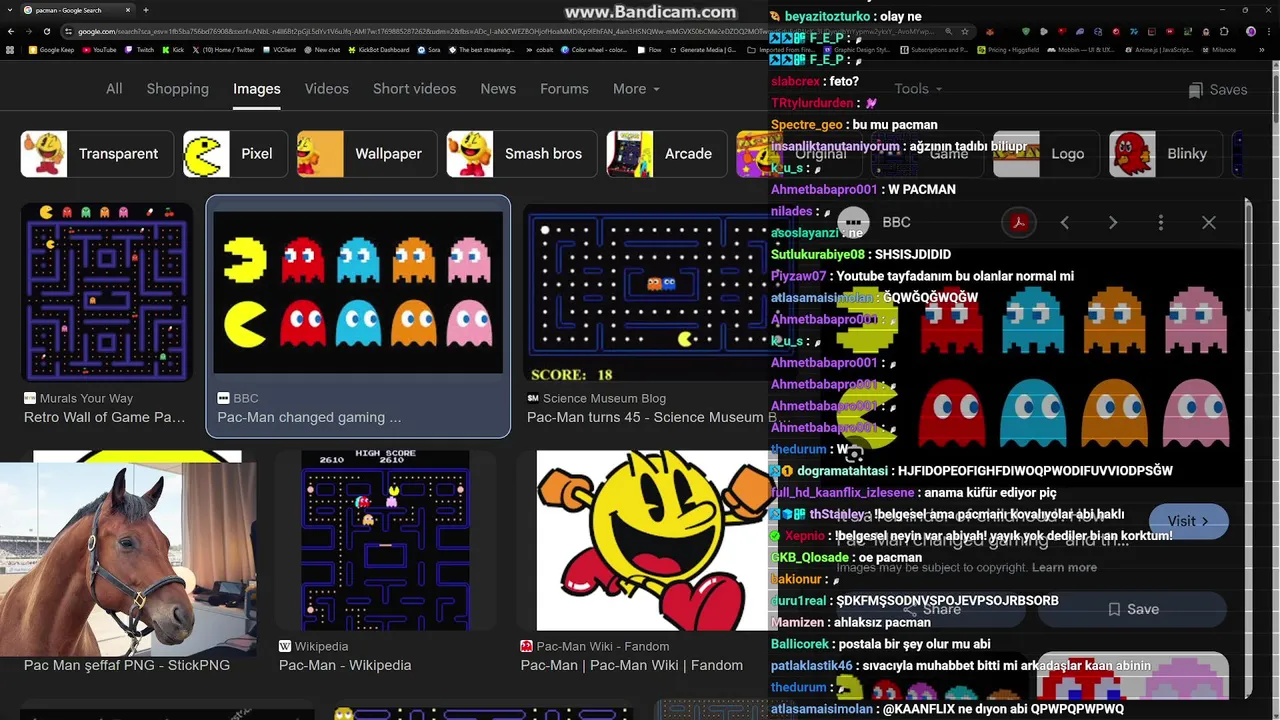Open the Flow bookmark
This screenshot has height=720, width=1280.
pyautogui.click(x=650, y=49)
